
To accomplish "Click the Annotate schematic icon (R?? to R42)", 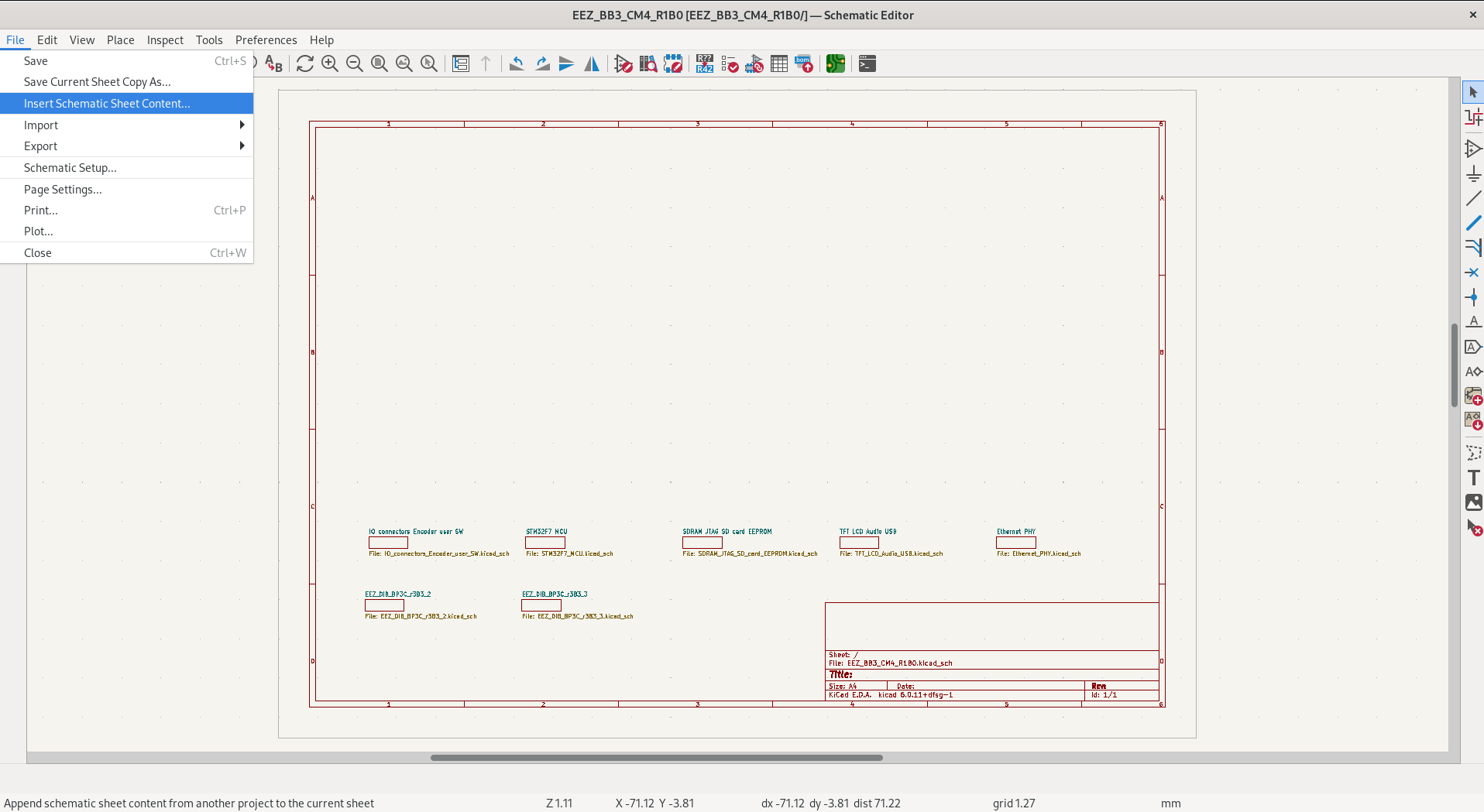I will (704, 63).
